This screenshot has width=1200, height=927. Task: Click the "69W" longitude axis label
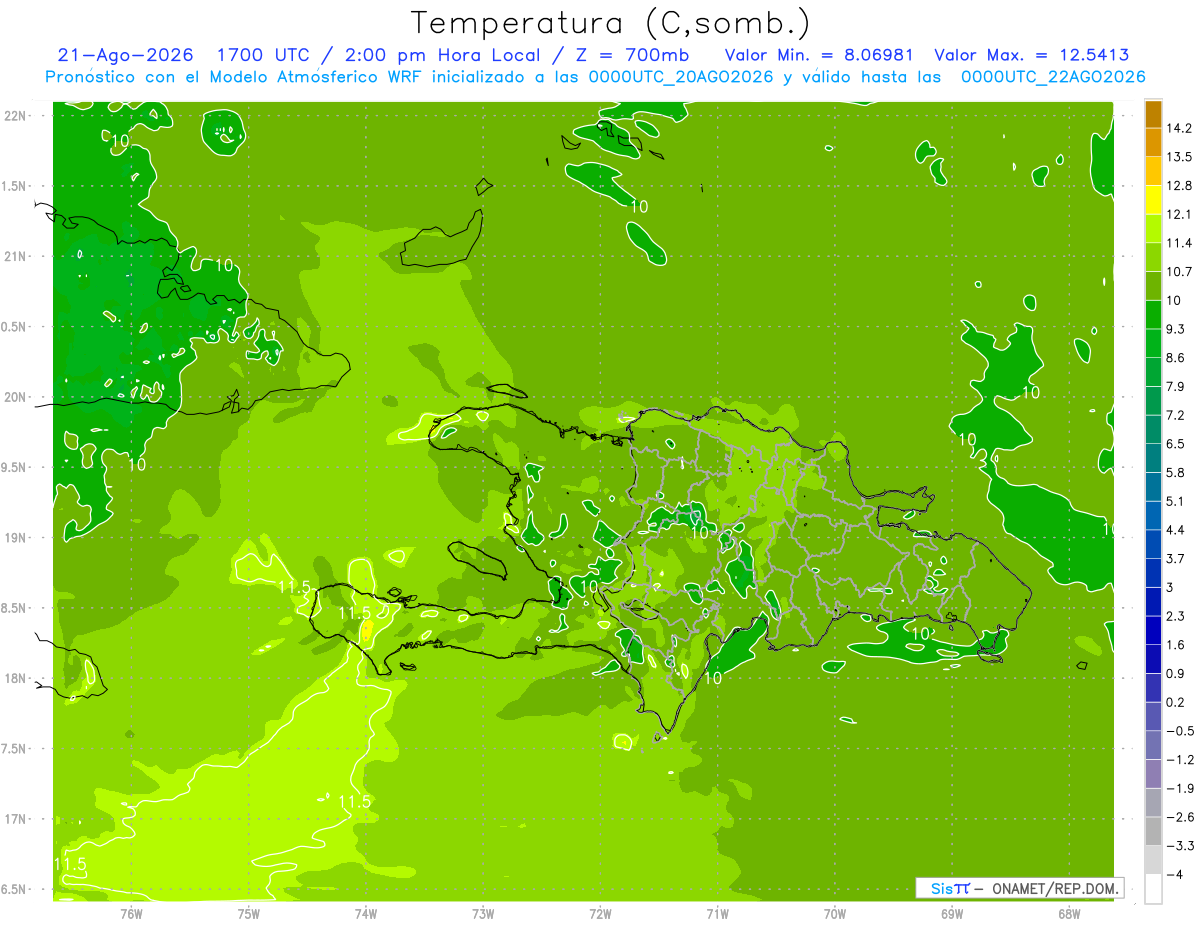click(x=951, y=913)
